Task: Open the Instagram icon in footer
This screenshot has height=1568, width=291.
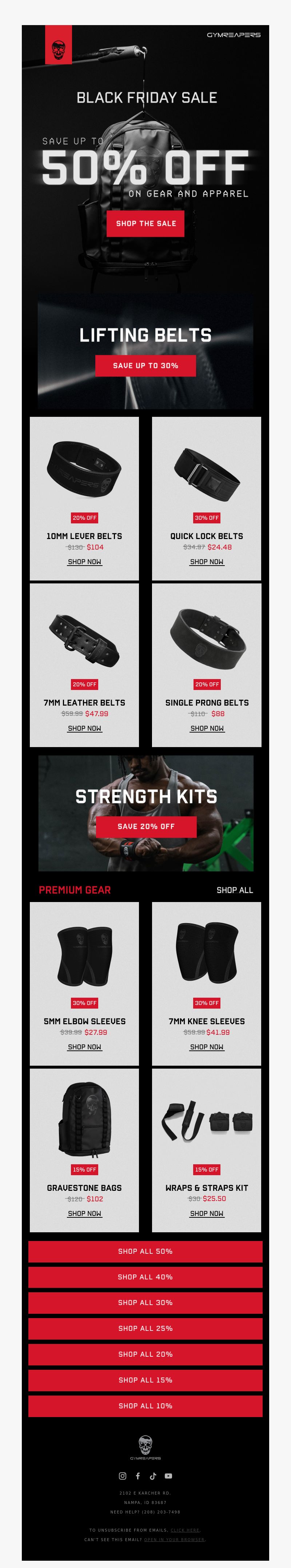Action: click(122, 1476)
